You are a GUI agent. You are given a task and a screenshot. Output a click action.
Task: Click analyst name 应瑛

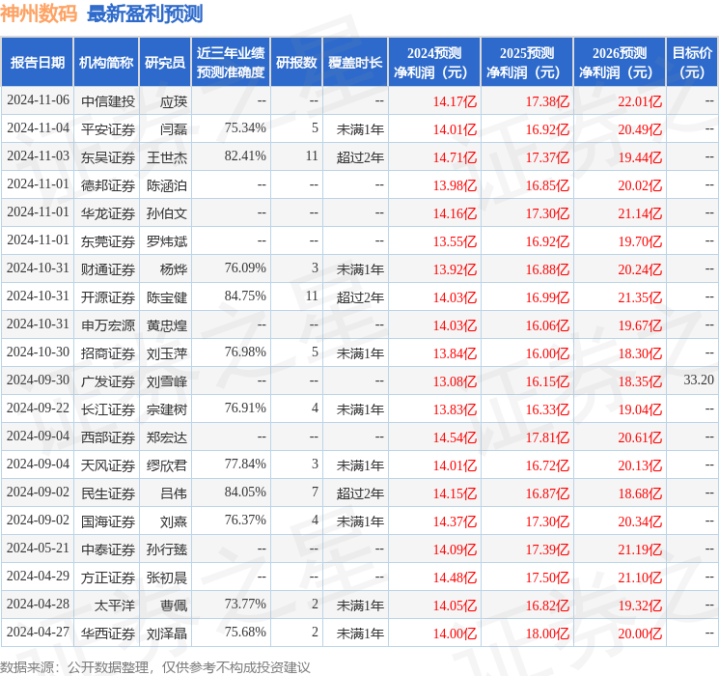click(x=173, y=101)
